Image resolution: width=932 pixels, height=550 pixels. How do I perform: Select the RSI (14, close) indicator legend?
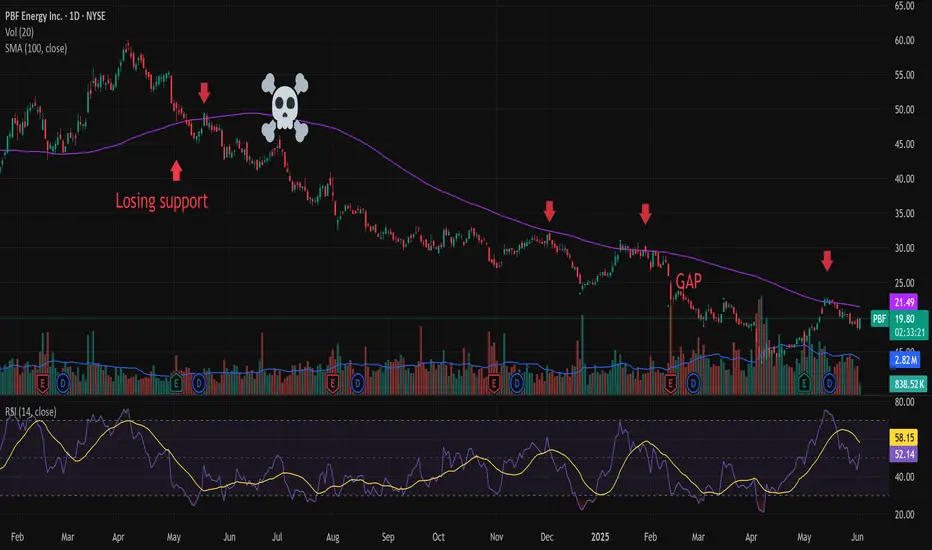pyautogui.click(x=30, y=411)
